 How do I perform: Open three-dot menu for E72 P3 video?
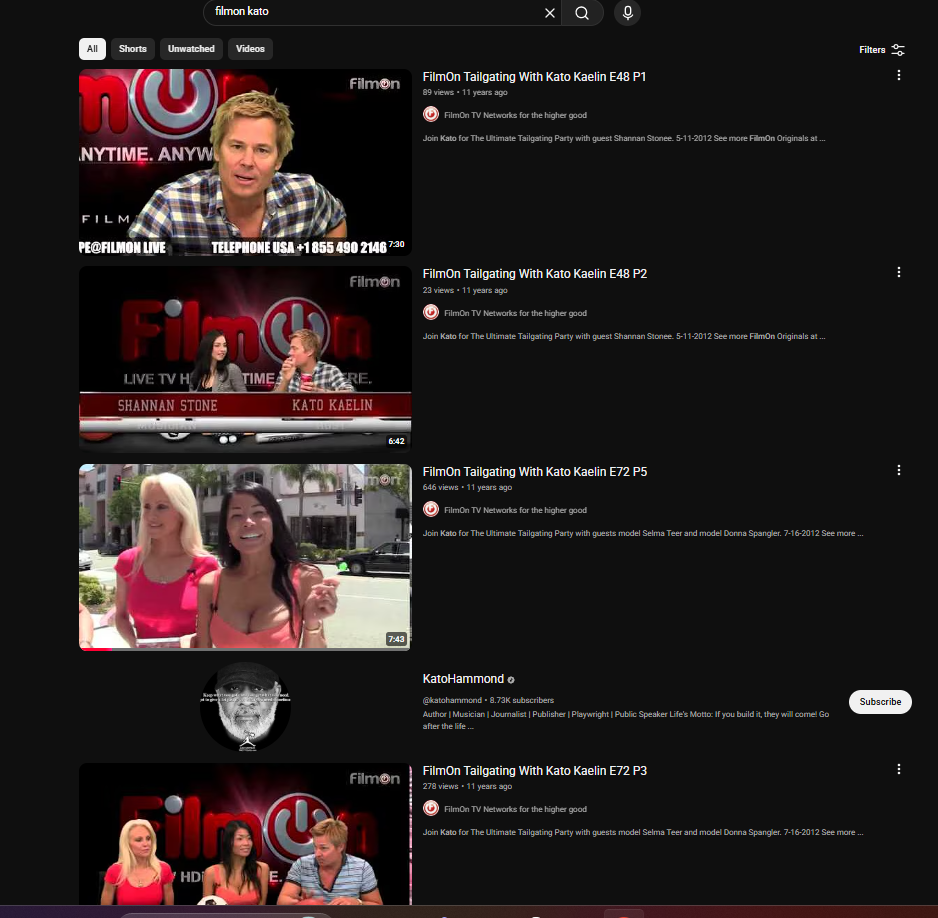(x=898, y=770)
